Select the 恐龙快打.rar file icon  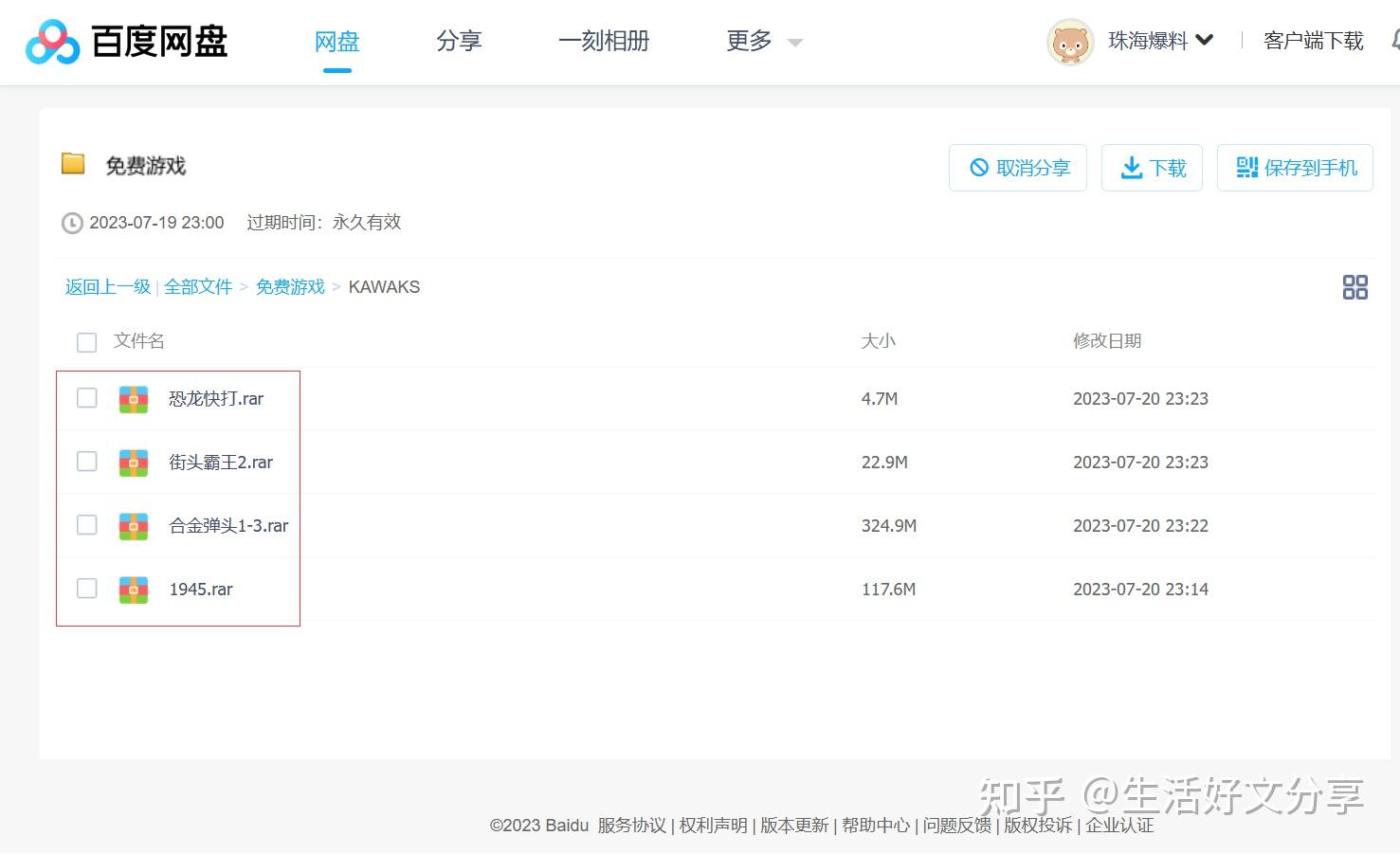click(x=134, y=398)
